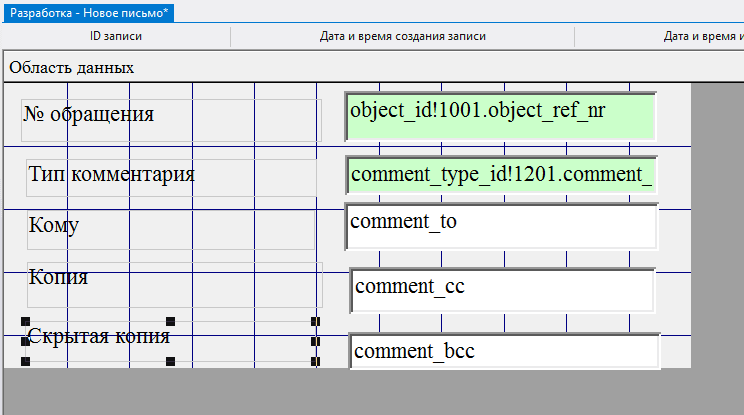Viewport: 744px width, 415px height.
Task: Select the '№ обращения' label
Action: pos(89,114)
